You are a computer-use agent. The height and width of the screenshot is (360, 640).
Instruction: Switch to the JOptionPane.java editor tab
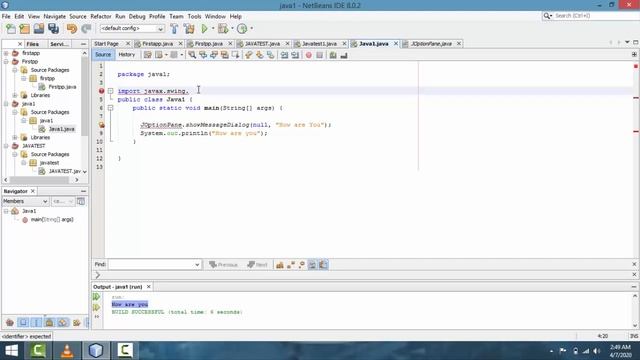coord(431,44)
